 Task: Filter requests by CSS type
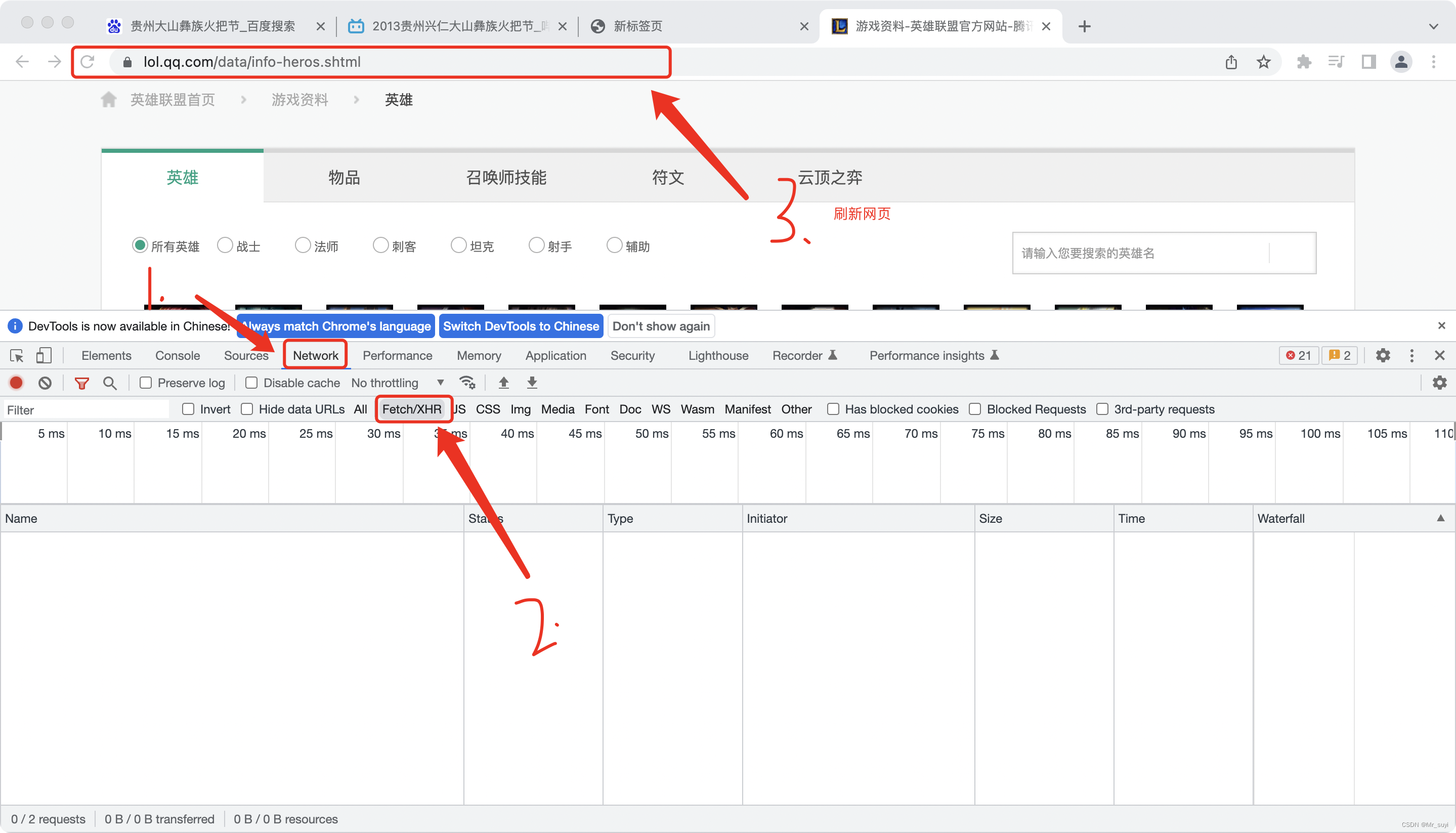[488, 409]
